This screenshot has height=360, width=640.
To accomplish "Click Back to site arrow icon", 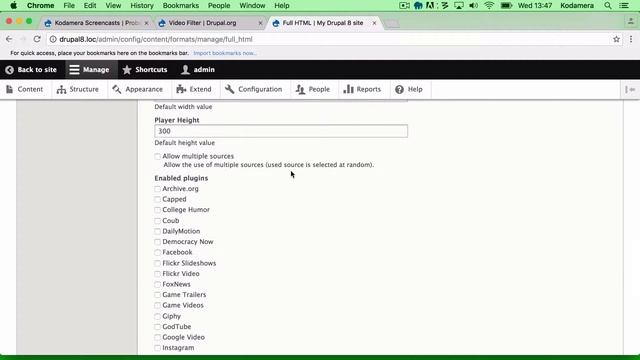I will (9, 70).
